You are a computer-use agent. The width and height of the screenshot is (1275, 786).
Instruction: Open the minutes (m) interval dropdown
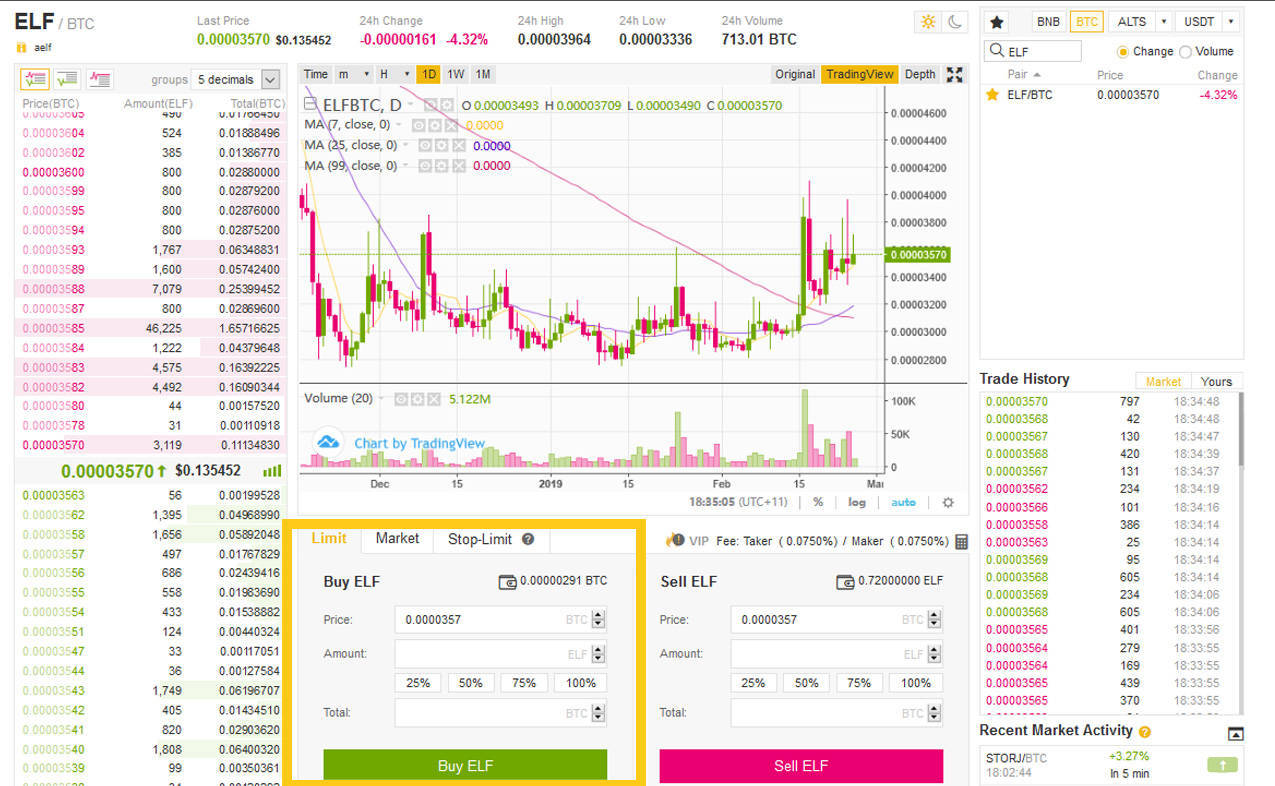pyautogui.click(x=353, y=74)
